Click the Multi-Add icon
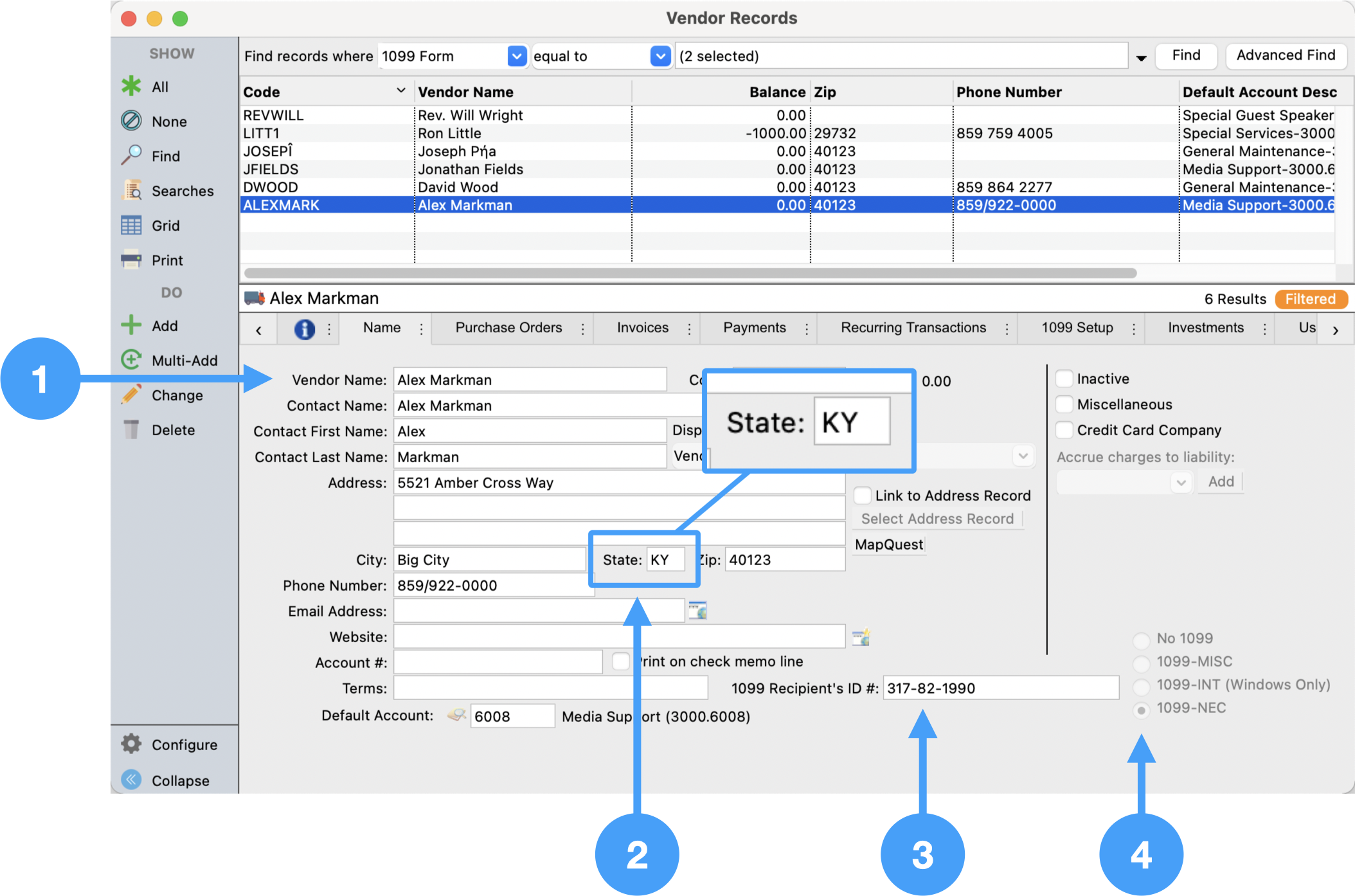This screenshot has width=1355, height=896. 131,360
